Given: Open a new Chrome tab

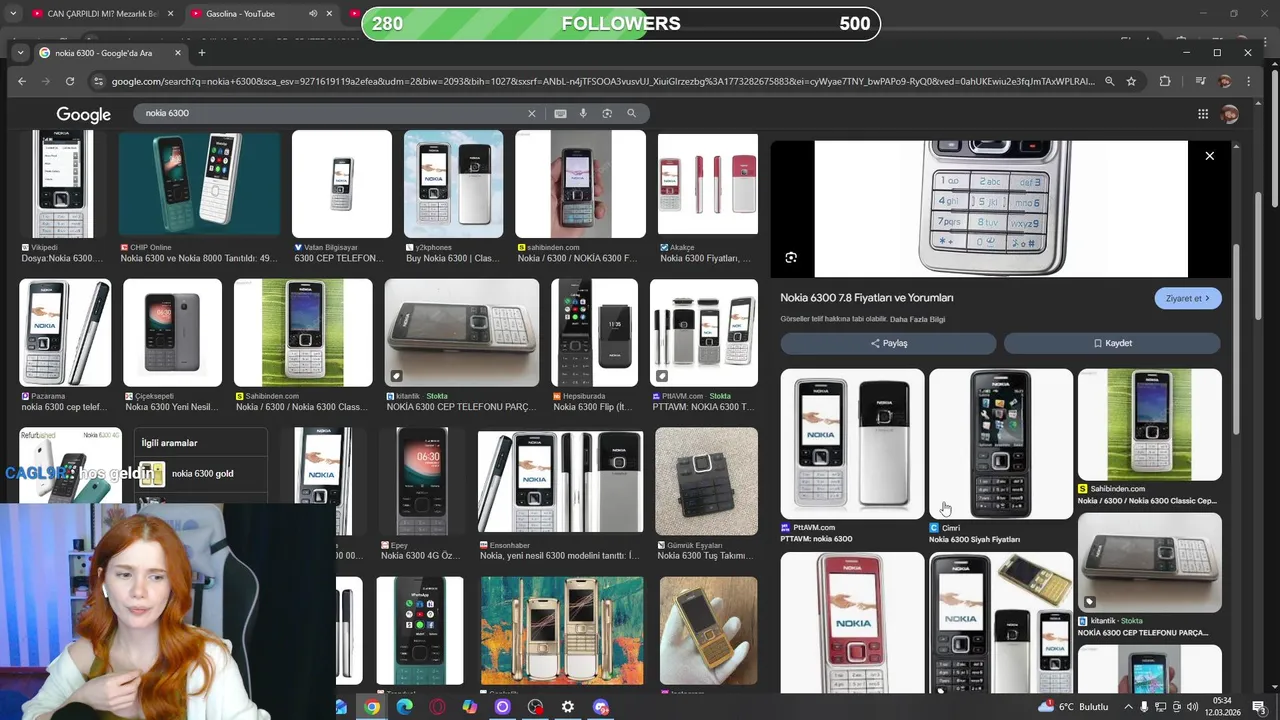Looking at the screenshot, I should pos(202,52).
